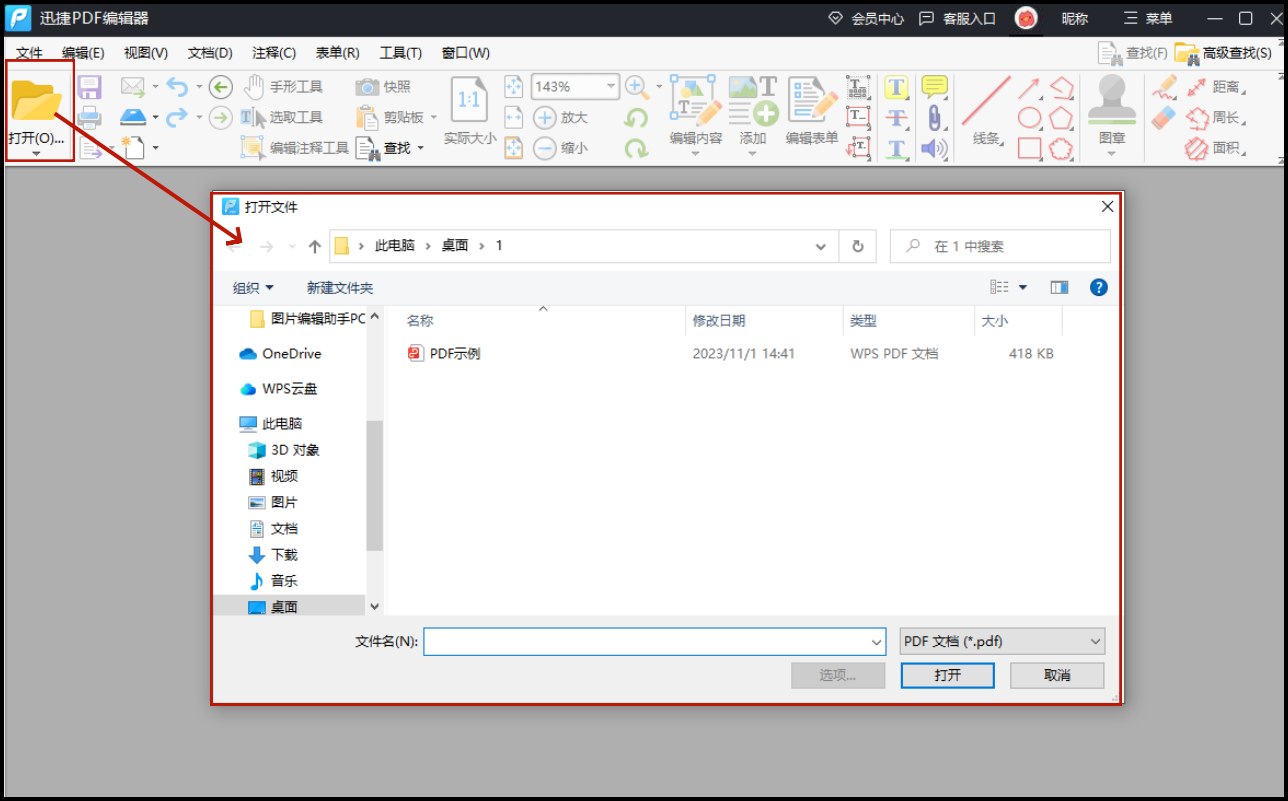Select the Oval shape tool
The image size is (1288, 801).
tap(1029, 118)
